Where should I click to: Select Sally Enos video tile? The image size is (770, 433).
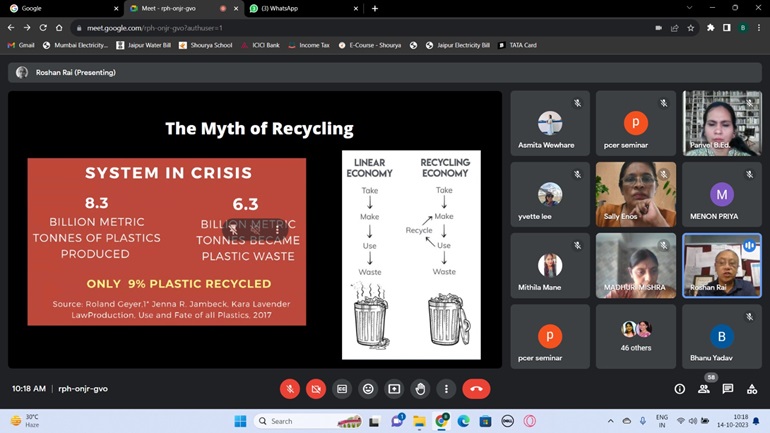[635, 194]
